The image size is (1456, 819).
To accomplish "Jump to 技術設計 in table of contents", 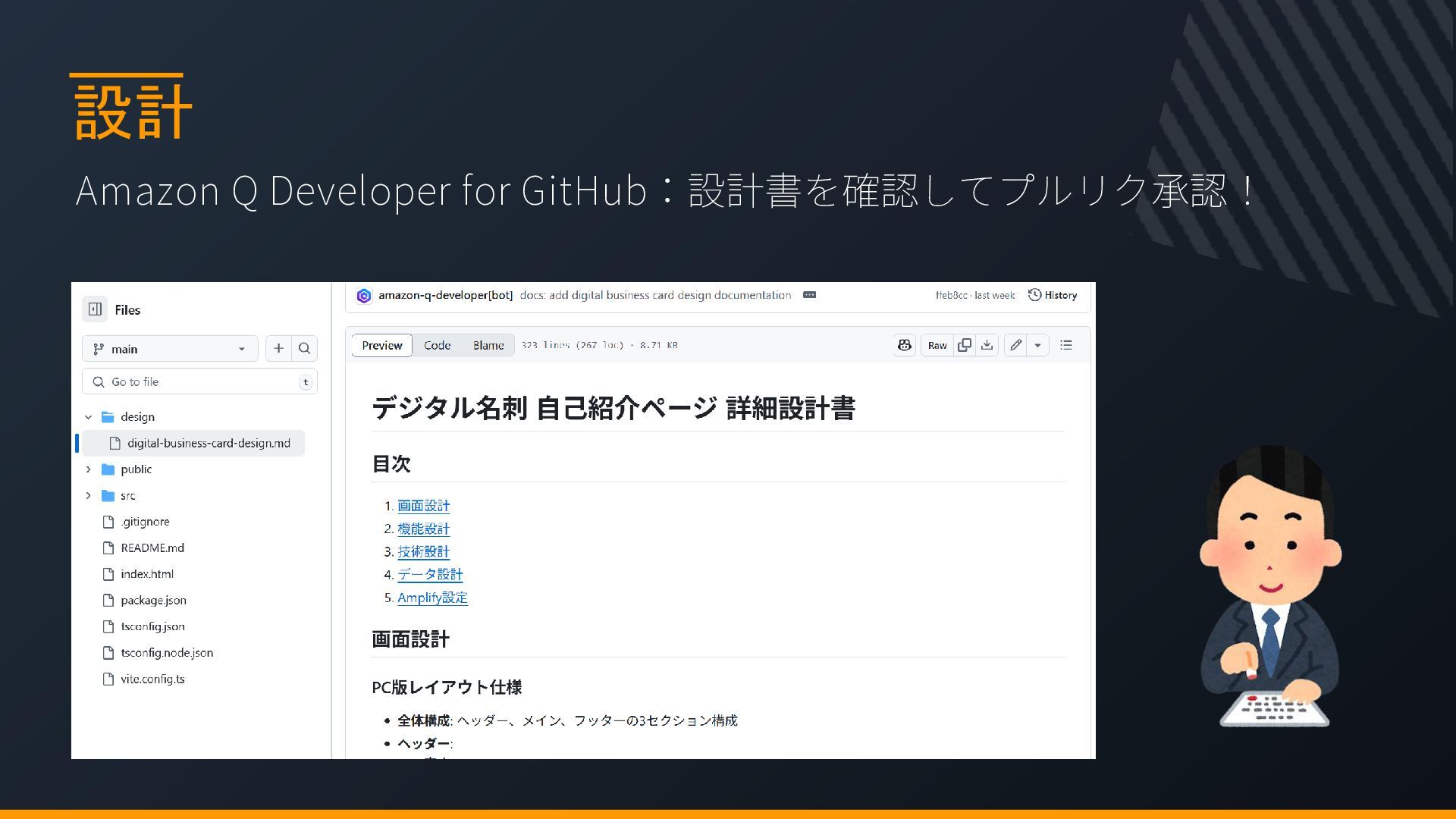I will point(423,551).
